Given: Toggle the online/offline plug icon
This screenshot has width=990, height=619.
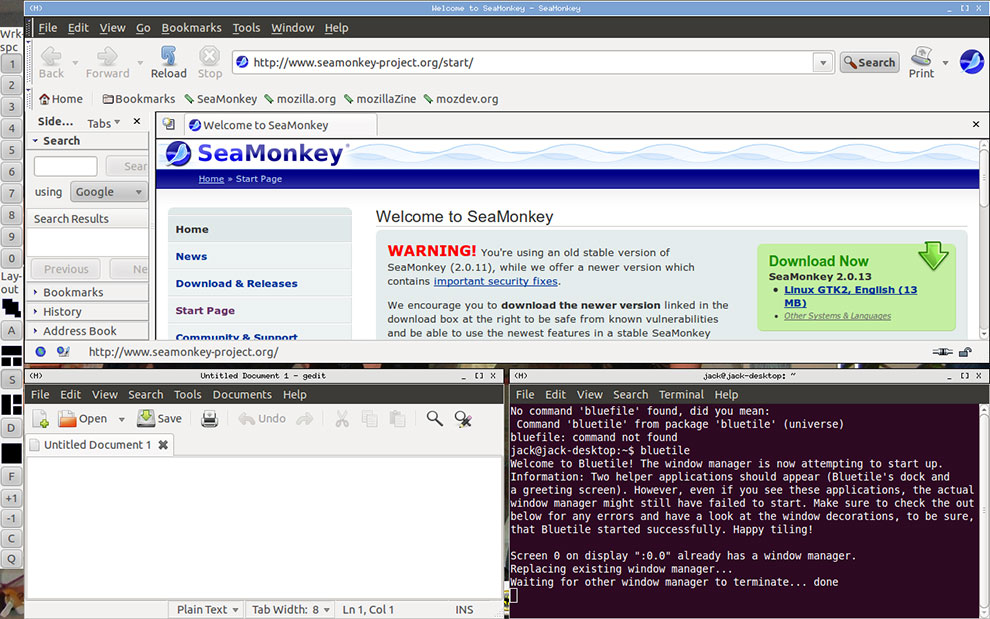Looking at the screenshot, I should pyautogui.click(x=942, y=352).
